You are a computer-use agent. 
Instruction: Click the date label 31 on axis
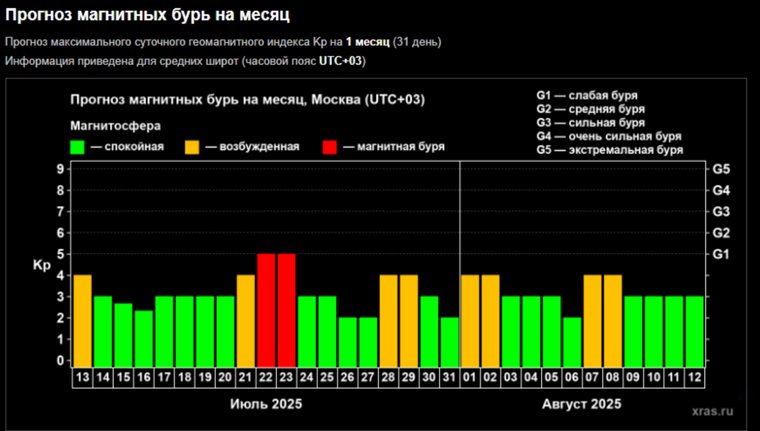pos(449,377)
